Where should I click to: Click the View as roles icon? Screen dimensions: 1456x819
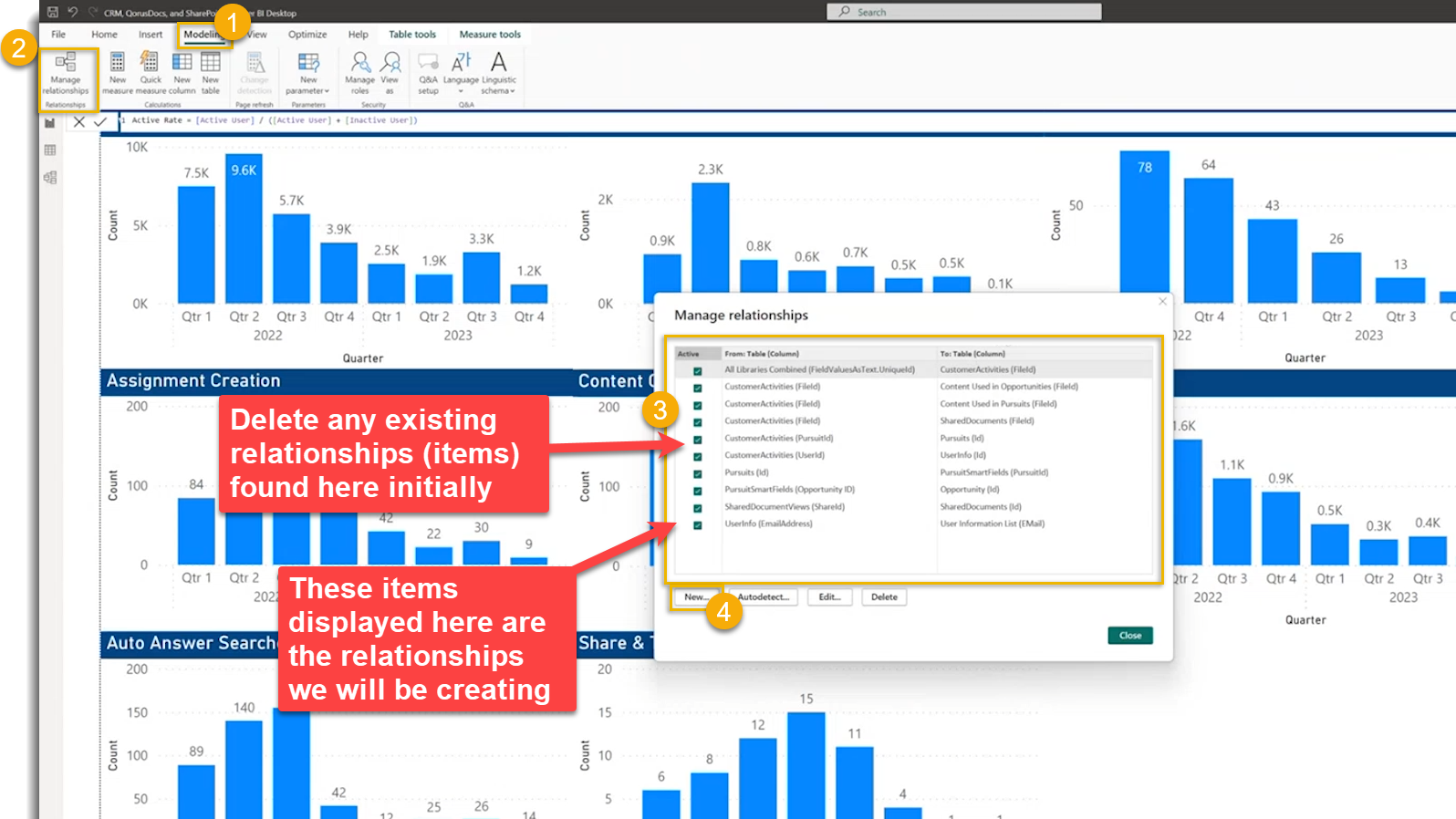[390, 73]
